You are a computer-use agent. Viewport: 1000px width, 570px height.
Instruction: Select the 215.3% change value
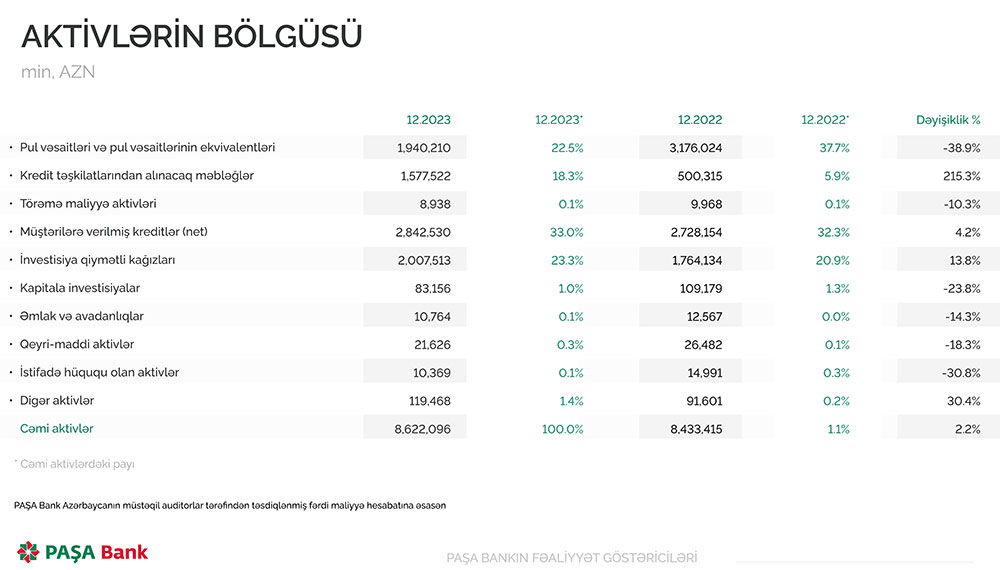tap(961, 176)
